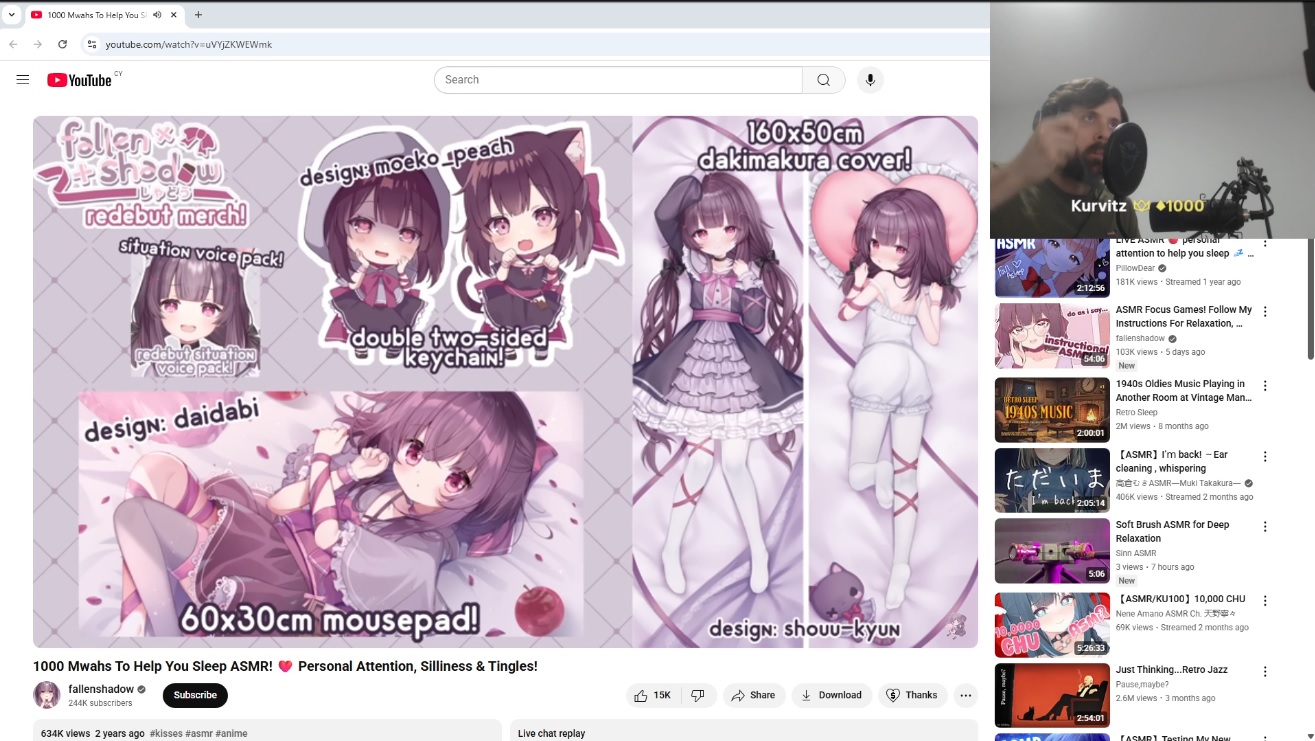The image size is (1315, 741).
Task: Open the Soft Brush 5:06 thumbnail
Action: pos(1052,551)
